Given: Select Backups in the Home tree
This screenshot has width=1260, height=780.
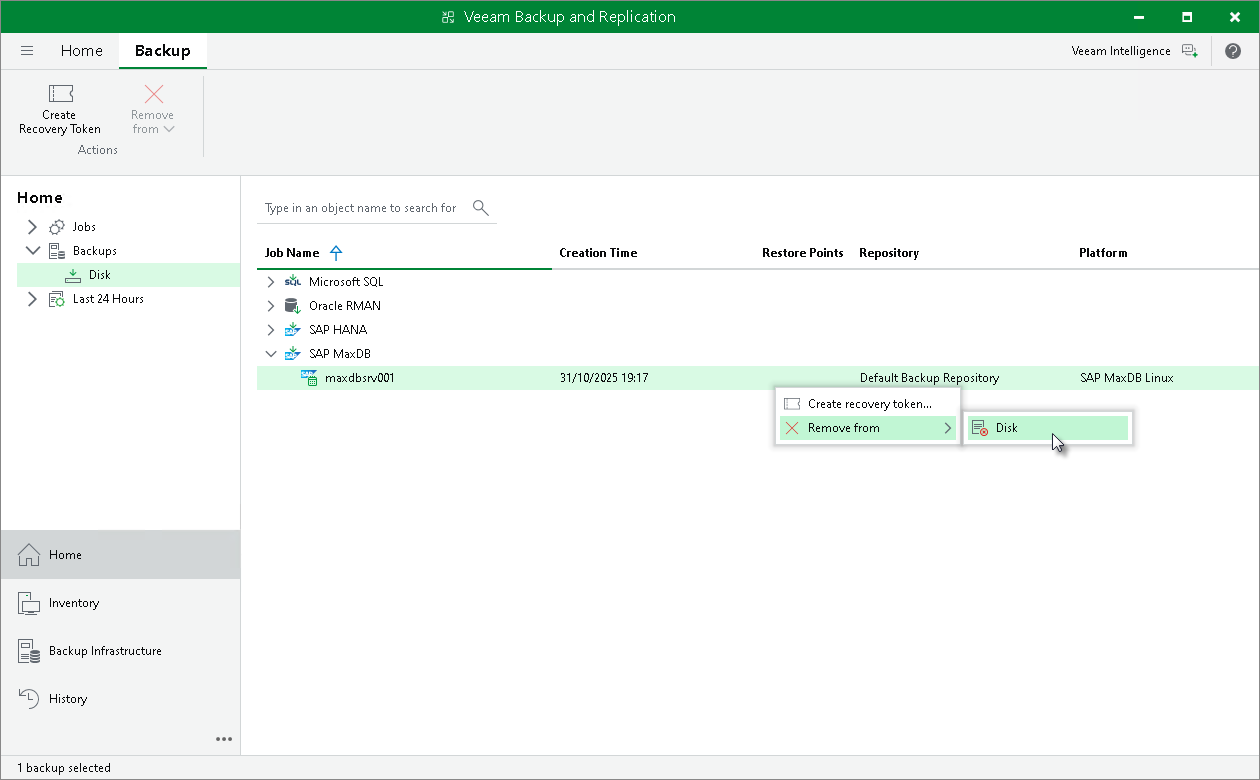Looking at the screenshot, I should 95,251.
